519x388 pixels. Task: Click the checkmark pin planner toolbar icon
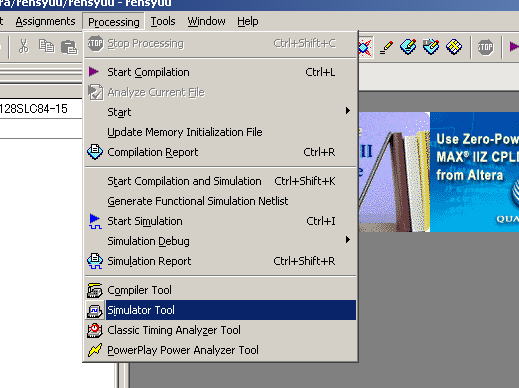tap(431, 47)
